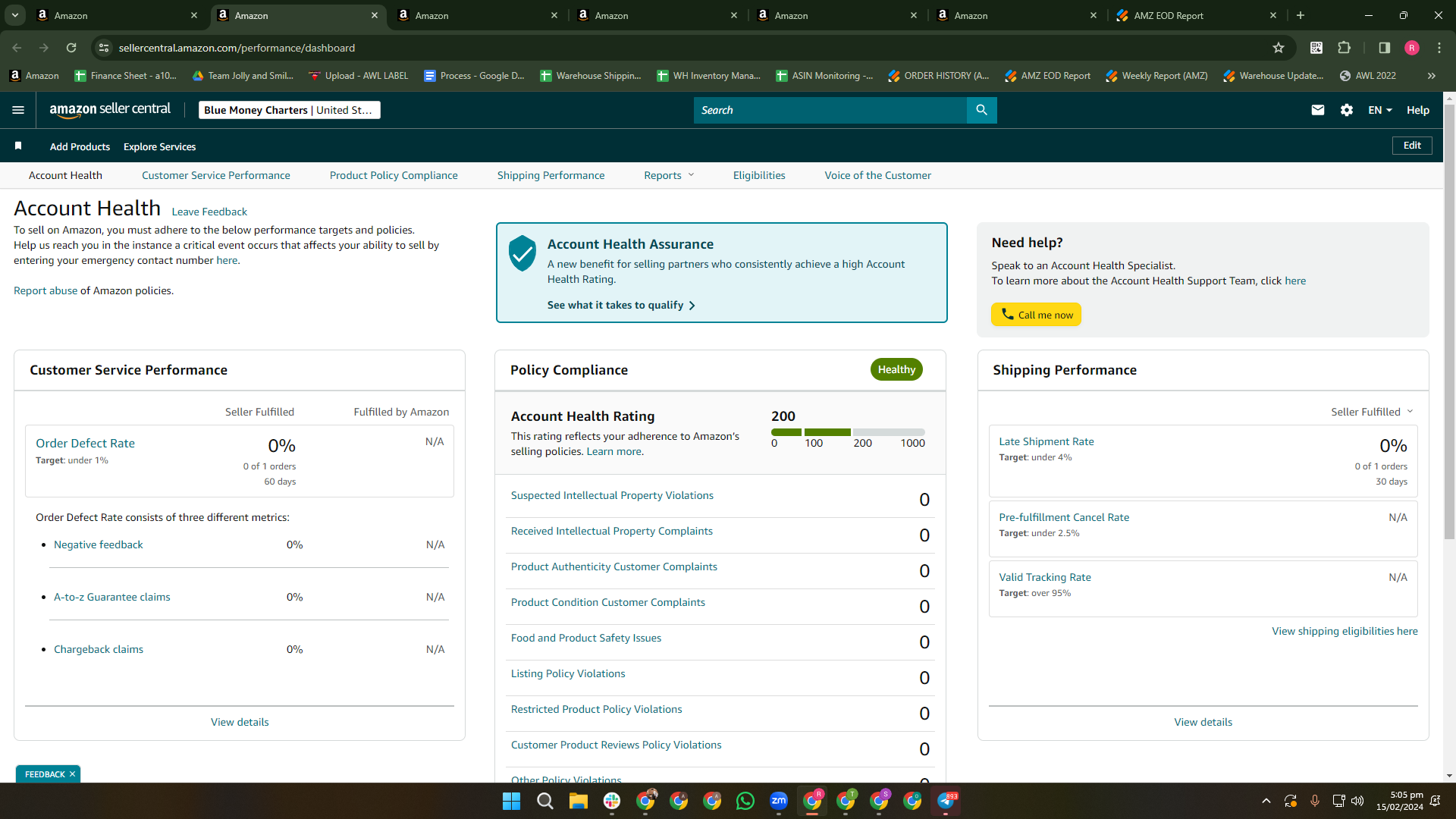
Task: Click the Healthy status badge
Action: 896,369
